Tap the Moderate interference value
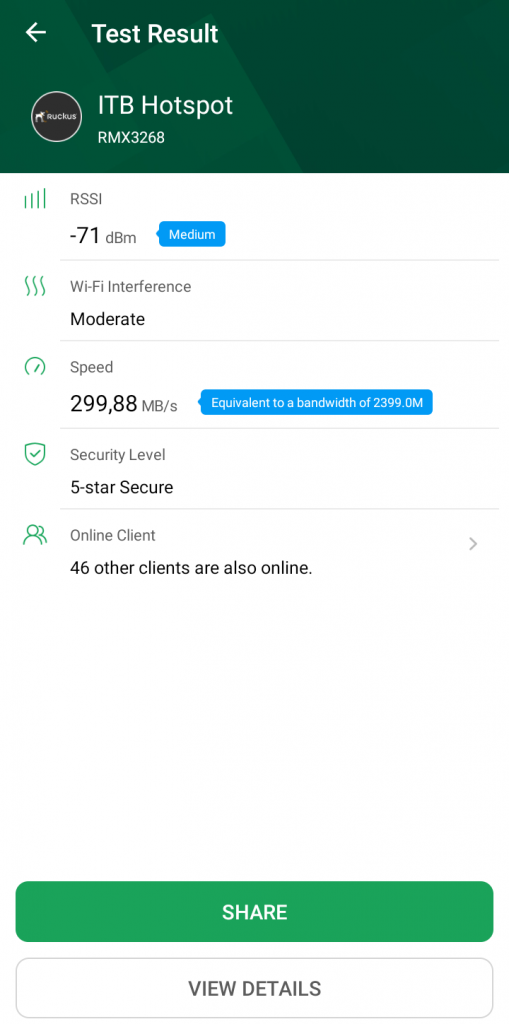The height and width of the screenshot is (1024, 509). point(107,319)
